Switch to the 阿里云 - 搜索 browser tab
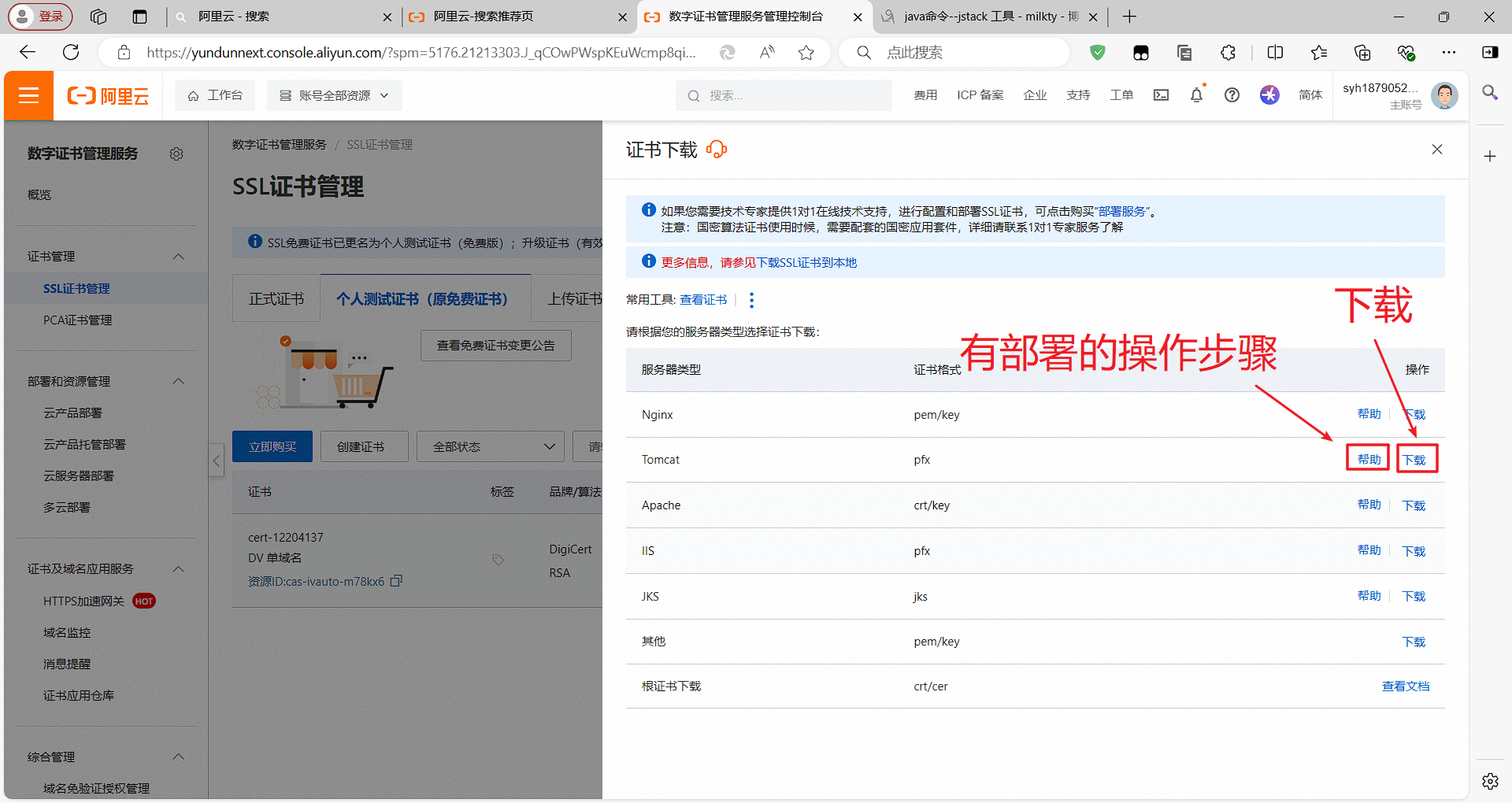1512x803 pixels. tap(283, 17)
